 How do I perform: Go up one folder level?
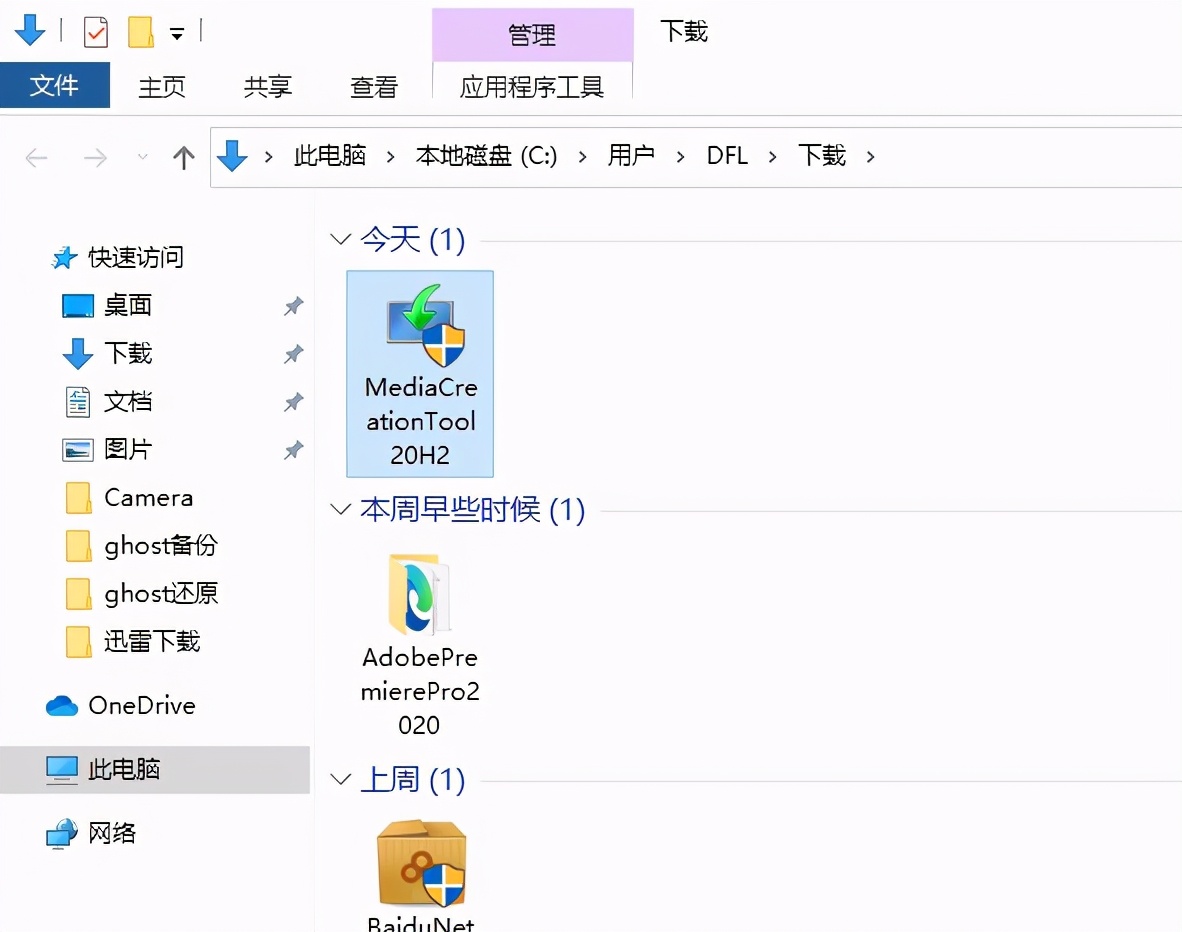(x=184, y=155)
